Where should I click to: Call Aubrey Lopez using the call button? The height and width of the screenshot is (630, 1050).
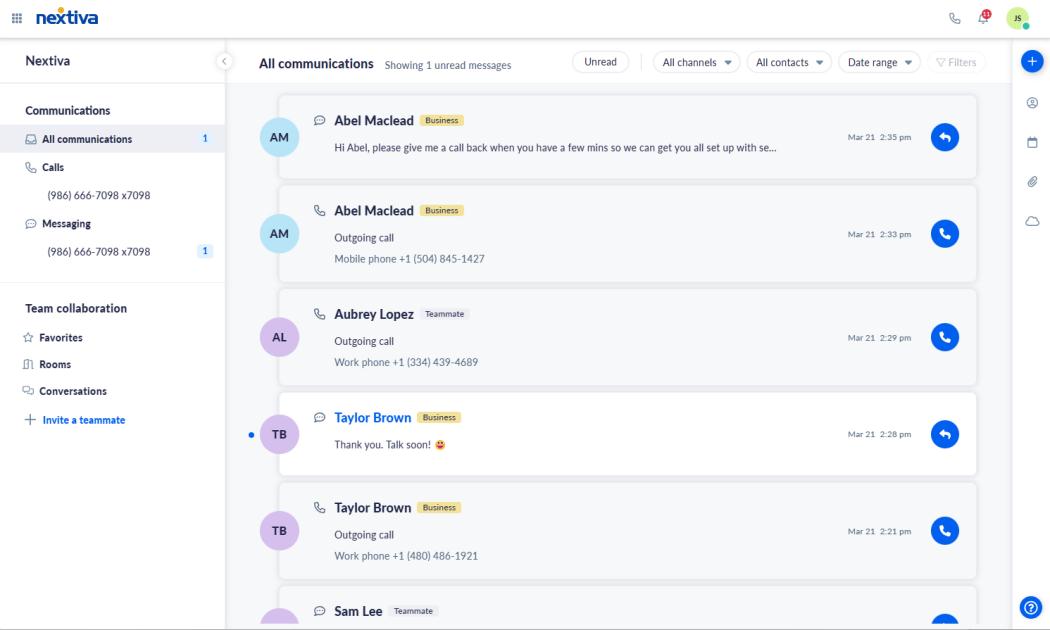[943, 337]
